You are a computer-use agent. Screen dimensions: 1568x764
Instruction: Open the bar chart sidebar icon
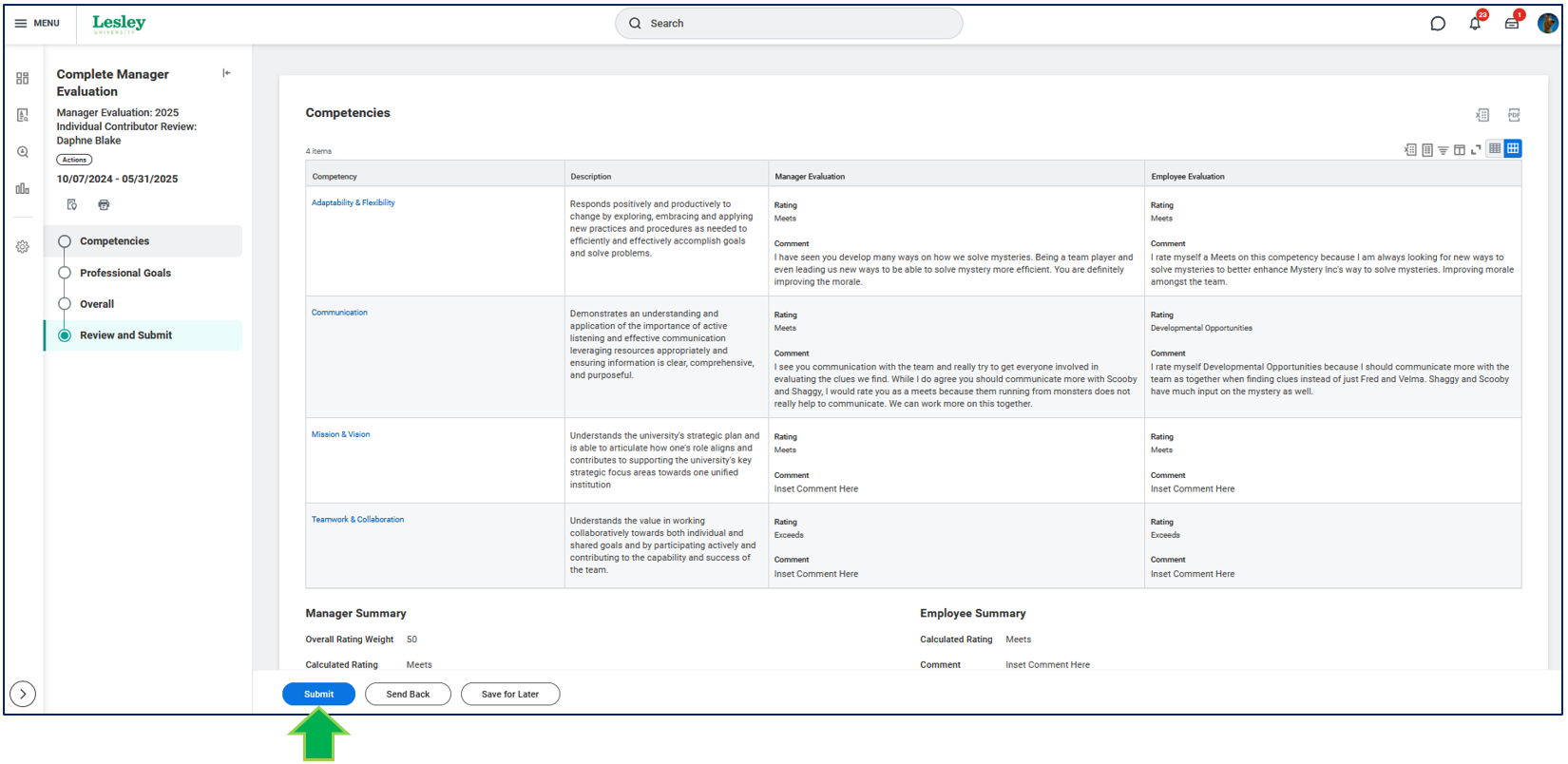(23, 188)
